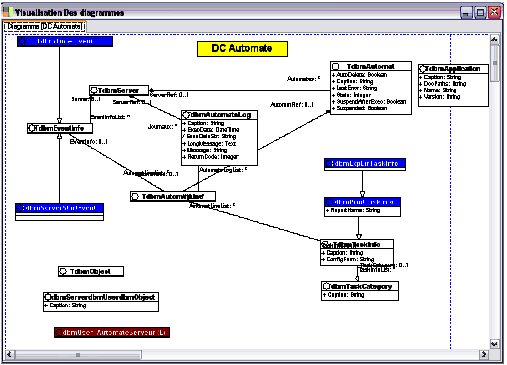The width and height of the screenshot is (507, 365).
Task: Select the TdbmTaskCategory class header
Action: click(x=360, y=286)
